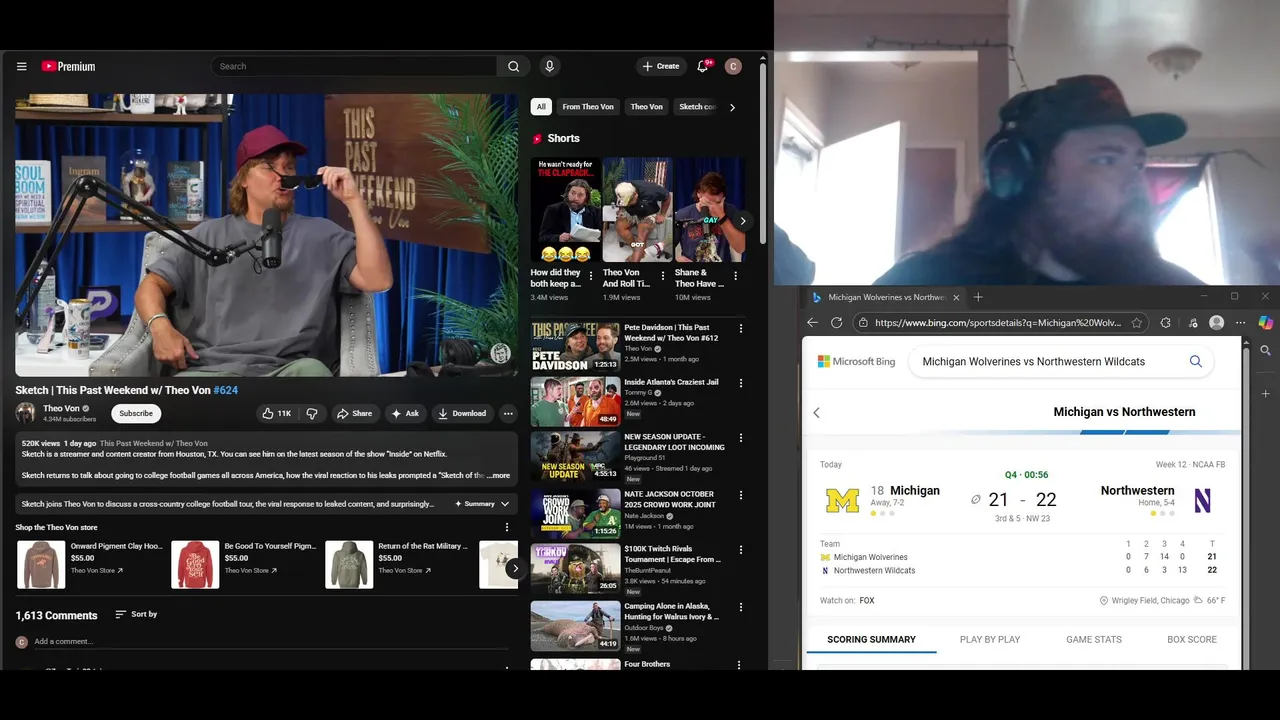Start voice search with the microphone icon
Screen dimensions: 1280x720
549,66
